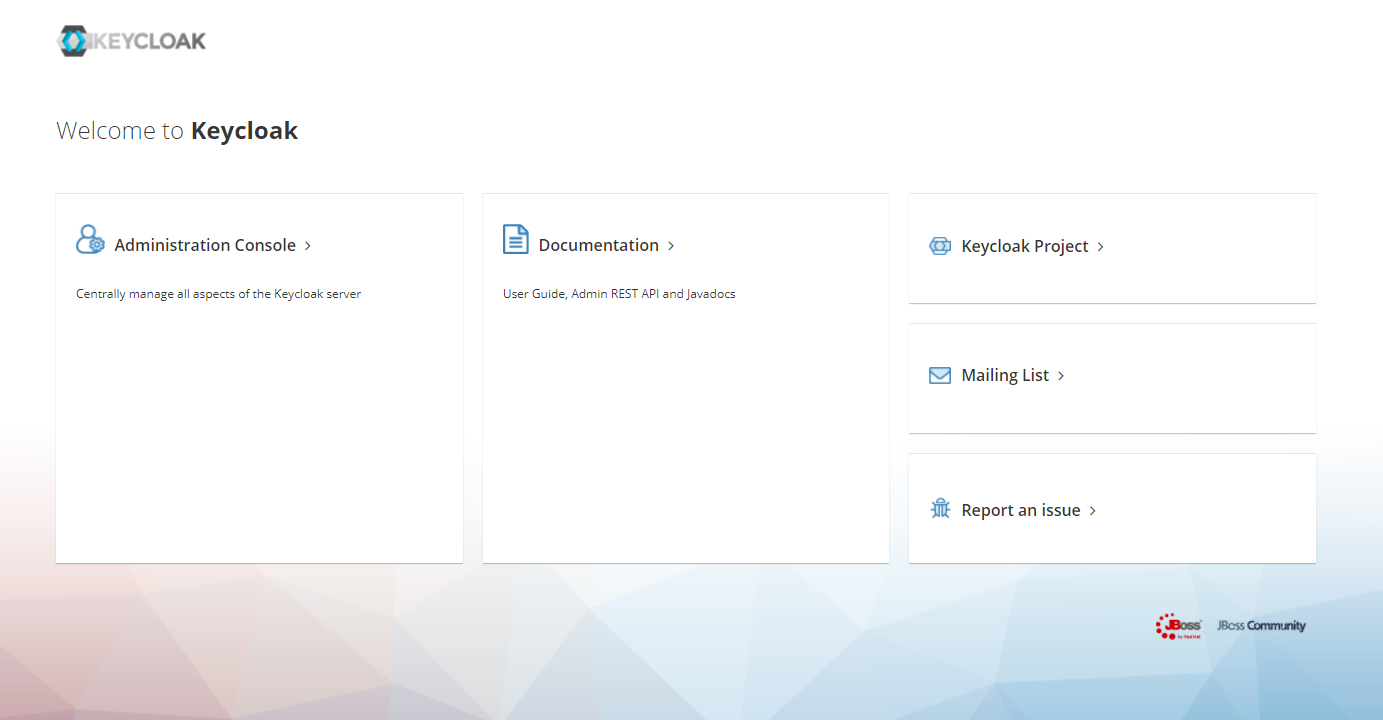This screenshot has width=1383, height=720.
Task: Click the chevron next to Administration Console
Action: pos(308,246)
